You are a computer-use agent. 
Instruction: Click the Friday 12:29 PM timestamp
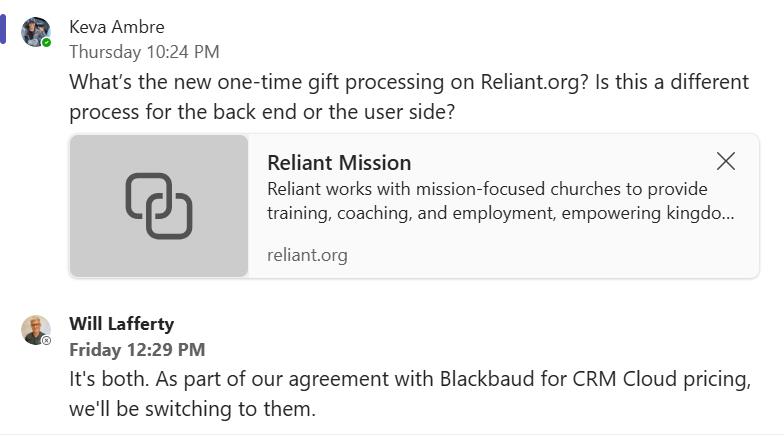coord(137,349)
